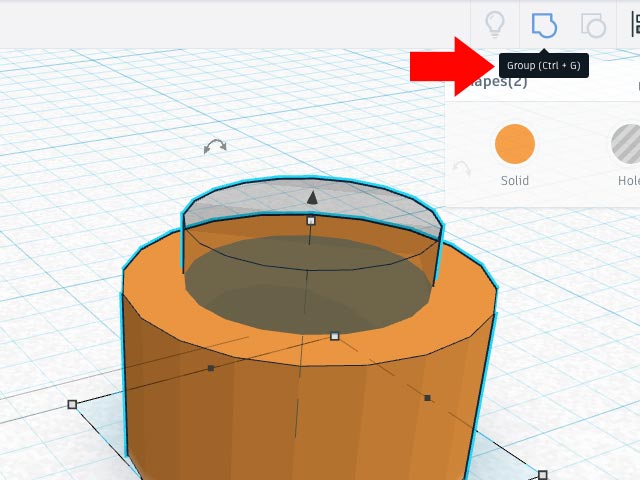Select the orange Solid color swatch
640x480 pixels.
click(x=514, y=144)
